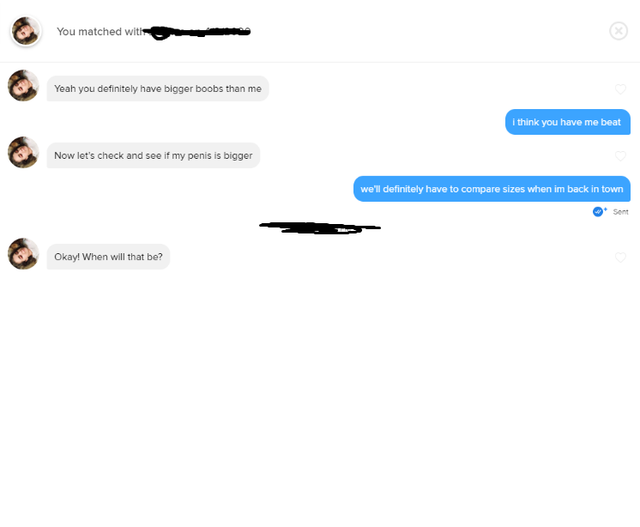640x527 pixels.
Task: Select the blue "i think you have me beat" bubble
Action: click(567, 122)
